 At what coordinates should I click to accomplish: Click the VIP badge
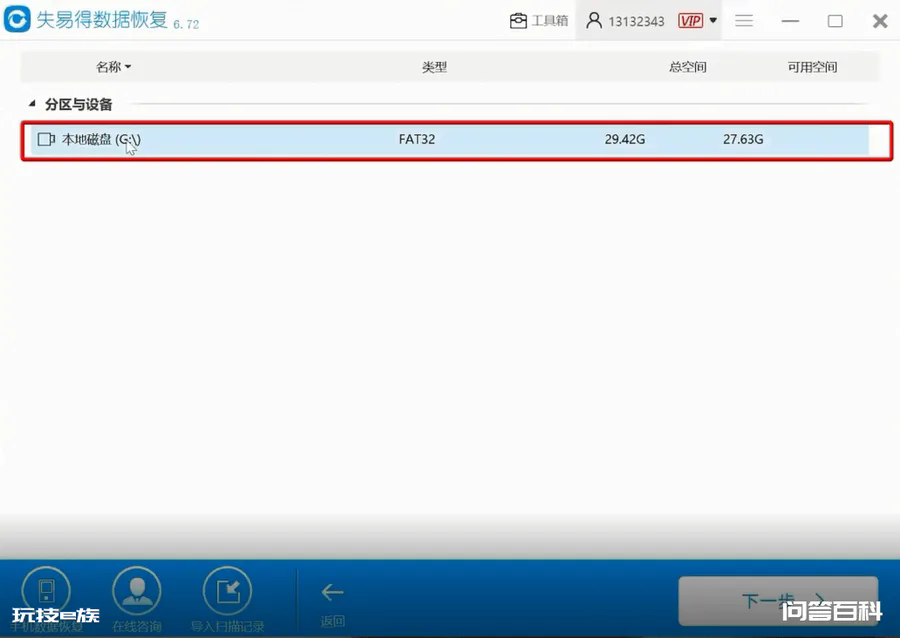coord(690,21)
